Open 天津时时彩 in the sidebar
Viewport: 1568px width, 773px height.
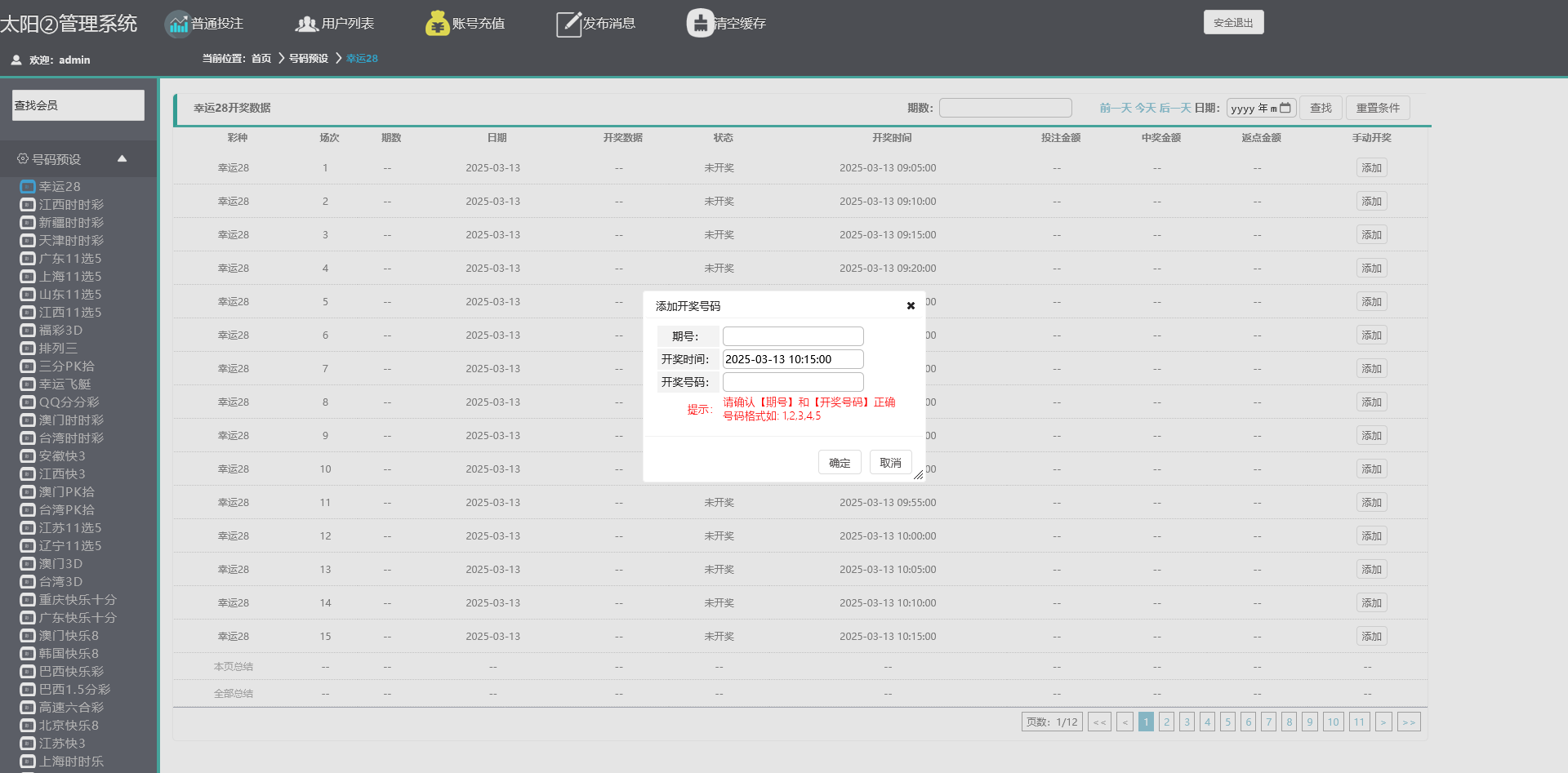click(71, 240)
